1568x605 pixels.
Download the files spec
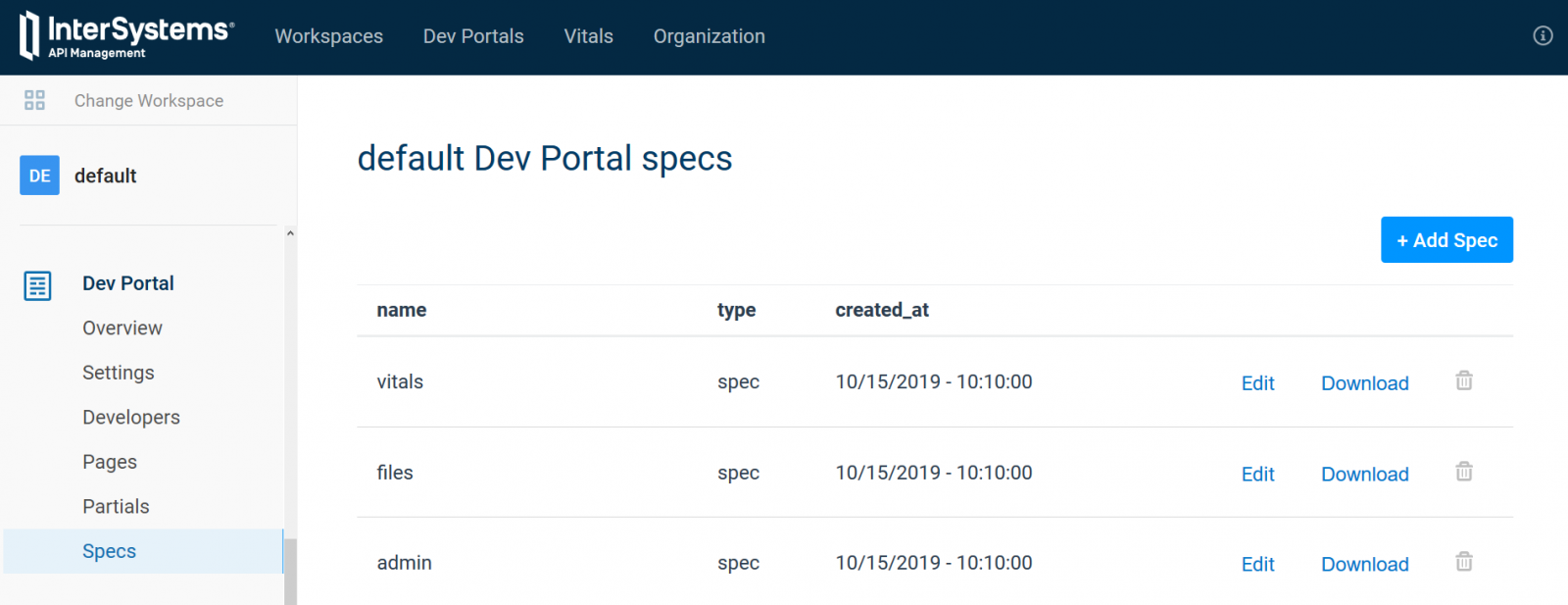click(1364, 475)
